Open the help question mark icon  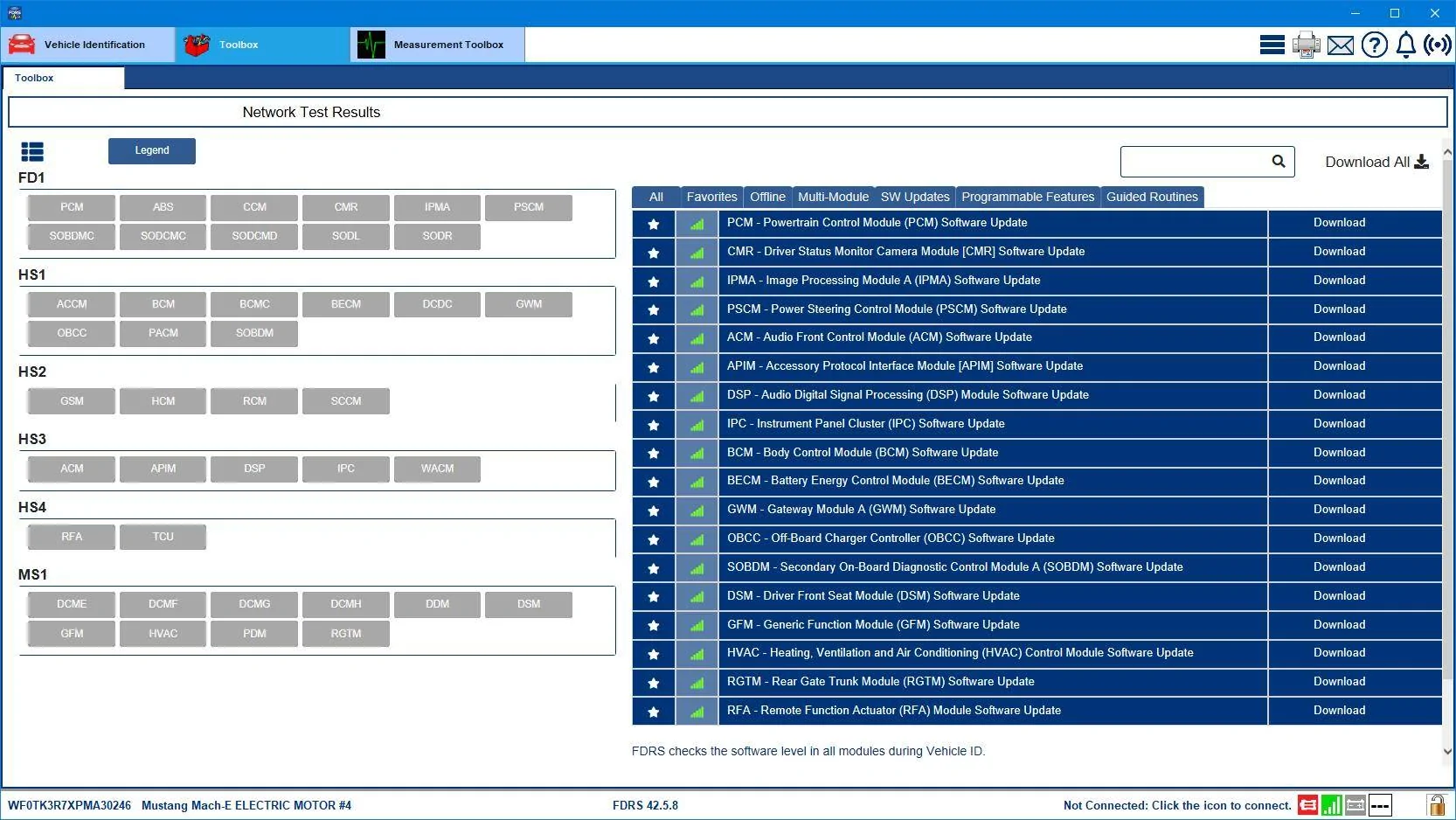click(1374, 45)
